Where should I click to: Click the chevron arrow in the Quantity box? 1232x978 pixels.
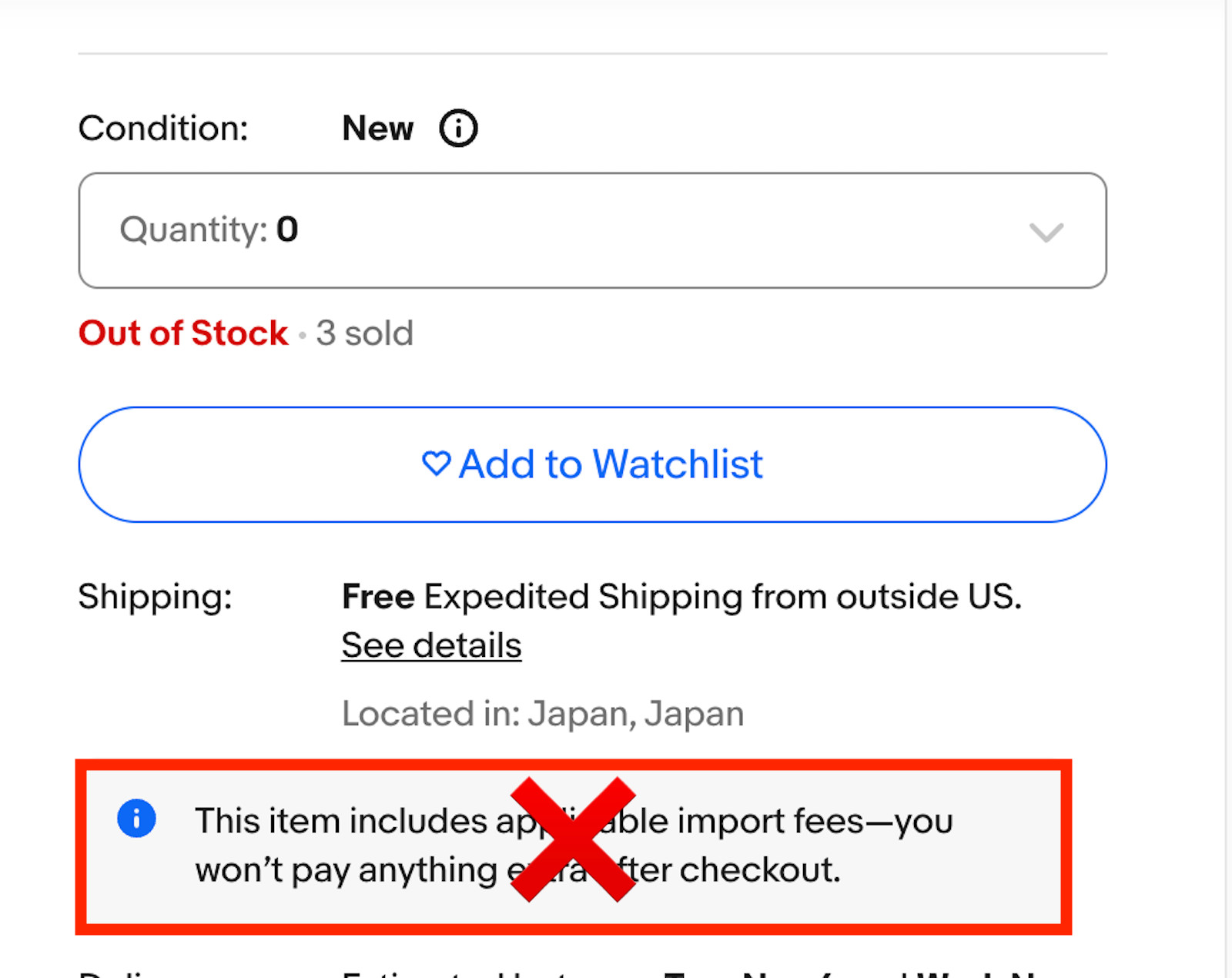tap(1046, 232)
